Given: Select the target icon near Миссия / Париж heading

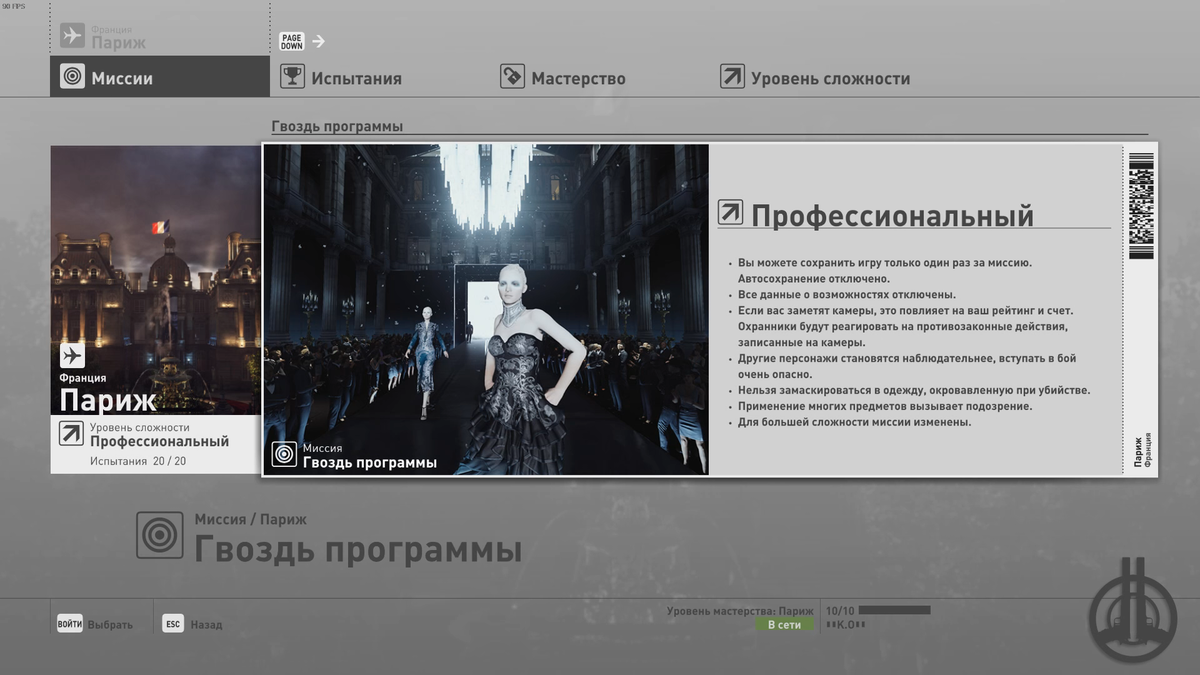Looking at the screenshot, I should (158, 535).
